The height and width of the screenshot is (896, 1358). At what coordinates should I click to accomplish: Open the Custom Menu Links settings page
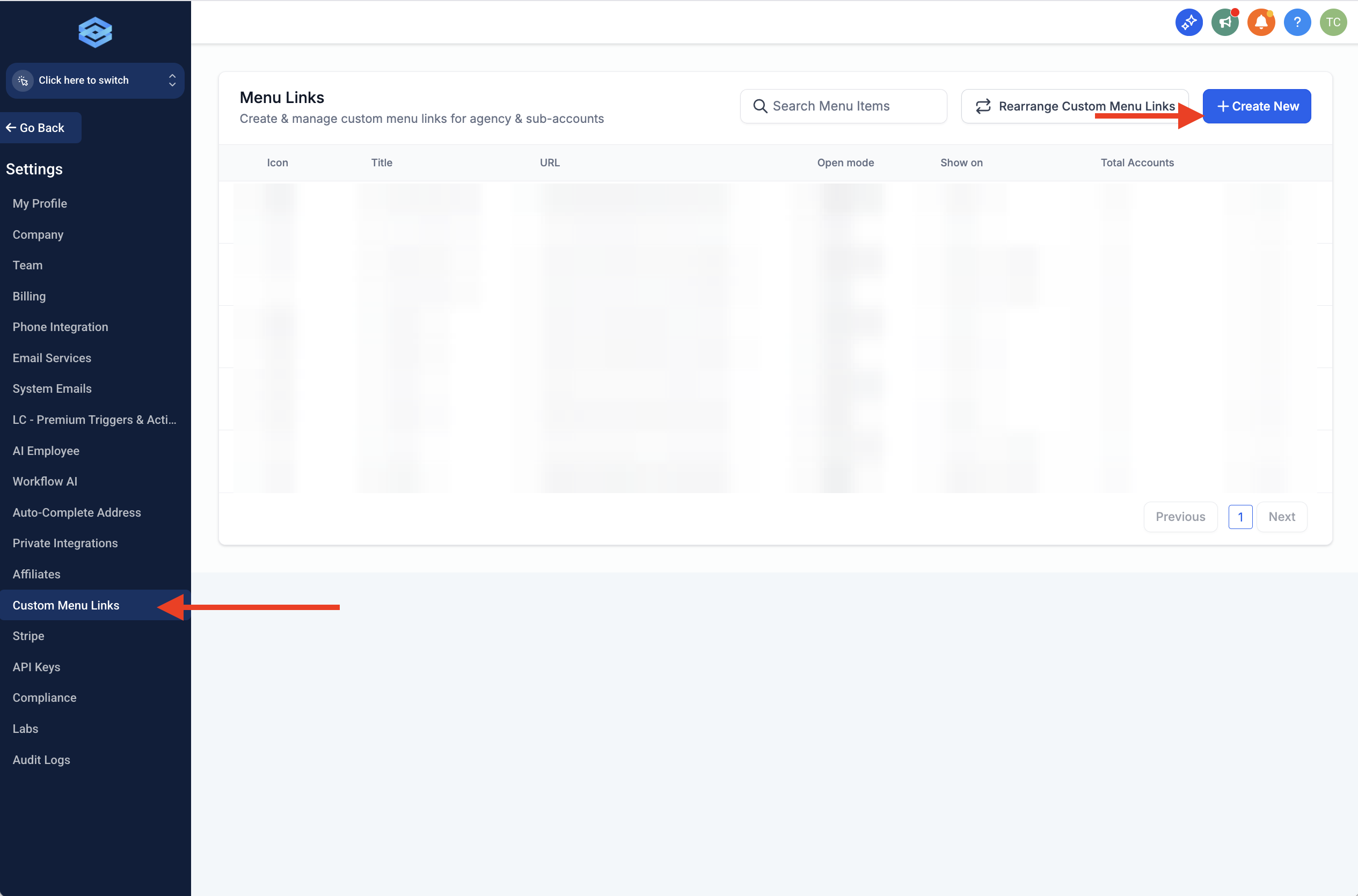click(x=65, y=605)
